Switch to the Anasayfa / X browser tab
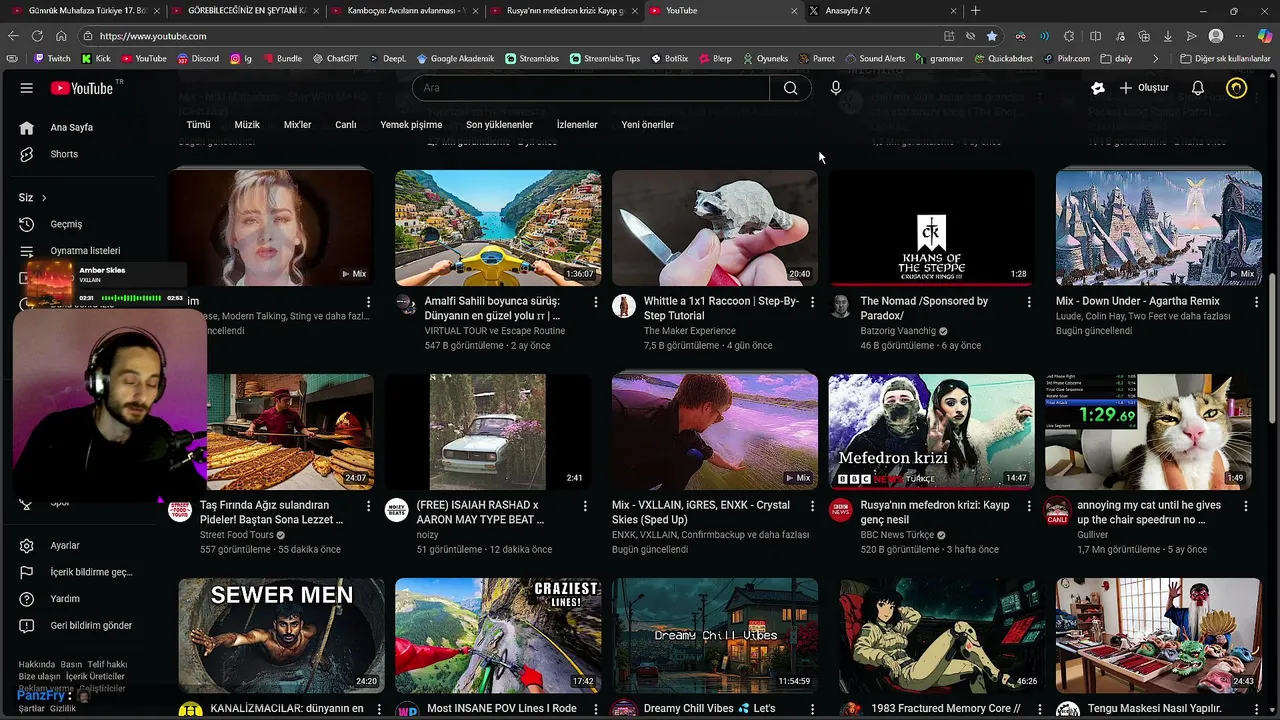The width and height of the screenshot is (1280, 720). point(880,11)
